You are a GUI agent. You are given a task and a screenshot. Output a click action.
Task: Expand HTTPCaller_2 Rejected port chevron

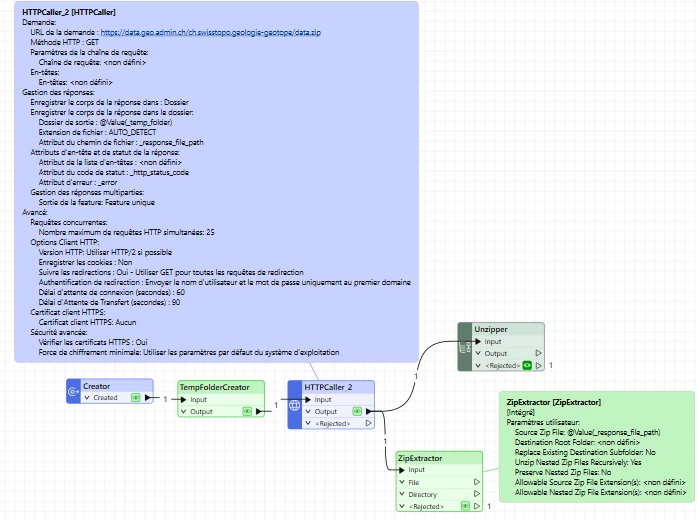(308, 424)
